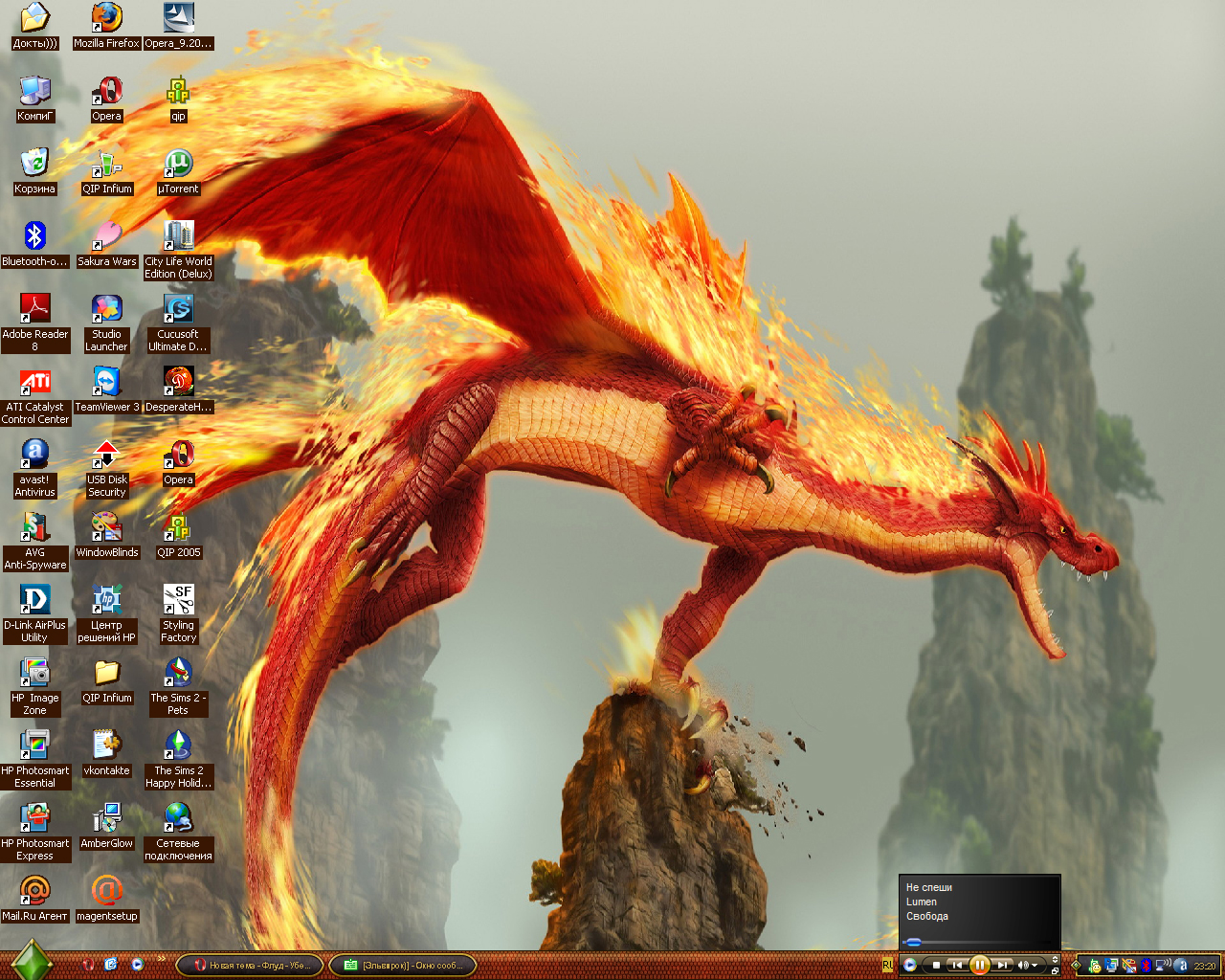Open the Корзина recycle bin
The width and height of the screenshot is (1225, 980).
coord(34,172)
